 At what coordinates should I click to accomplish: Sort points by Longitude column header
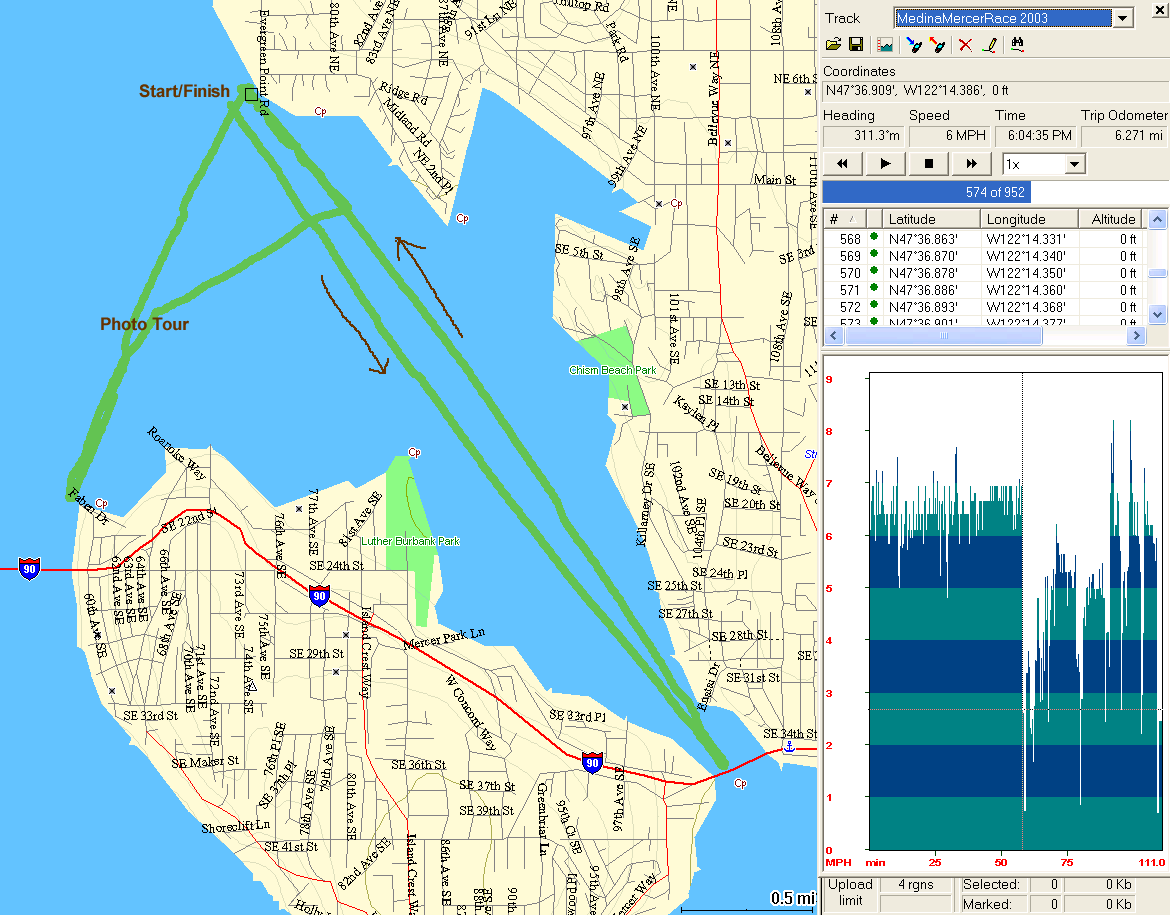point(1028,219)
